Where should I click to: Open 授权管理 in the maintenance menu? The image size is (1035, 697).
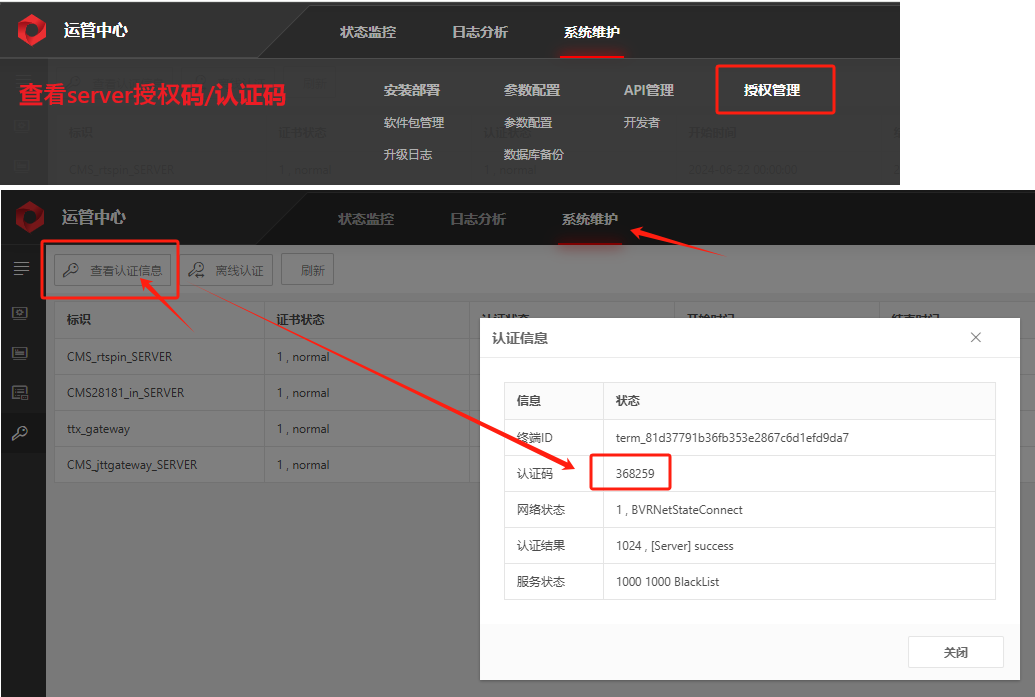772,90
